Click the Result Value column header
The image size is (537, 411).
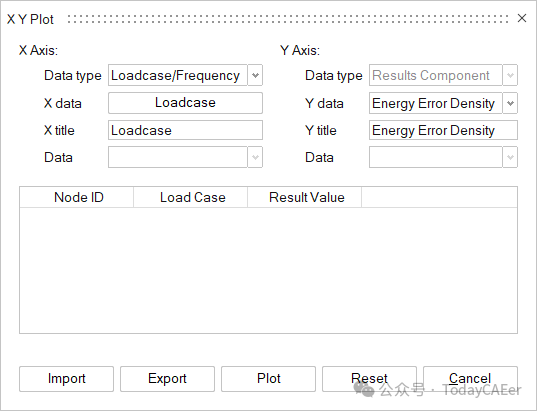coord(304,197)
